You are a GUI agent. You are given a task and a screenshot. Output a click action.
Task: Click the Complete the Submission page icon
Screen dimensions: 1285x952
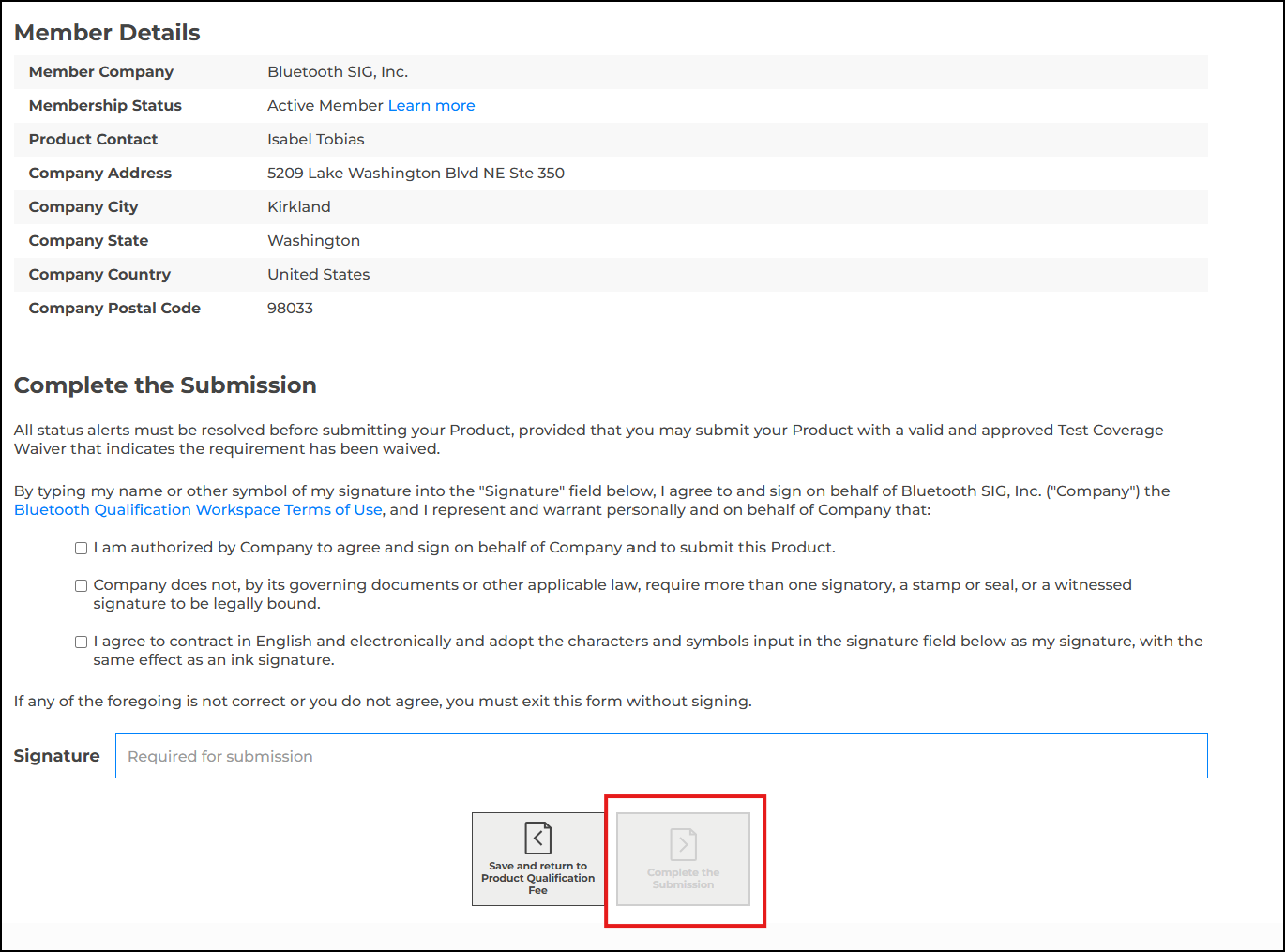click(684, 844)
